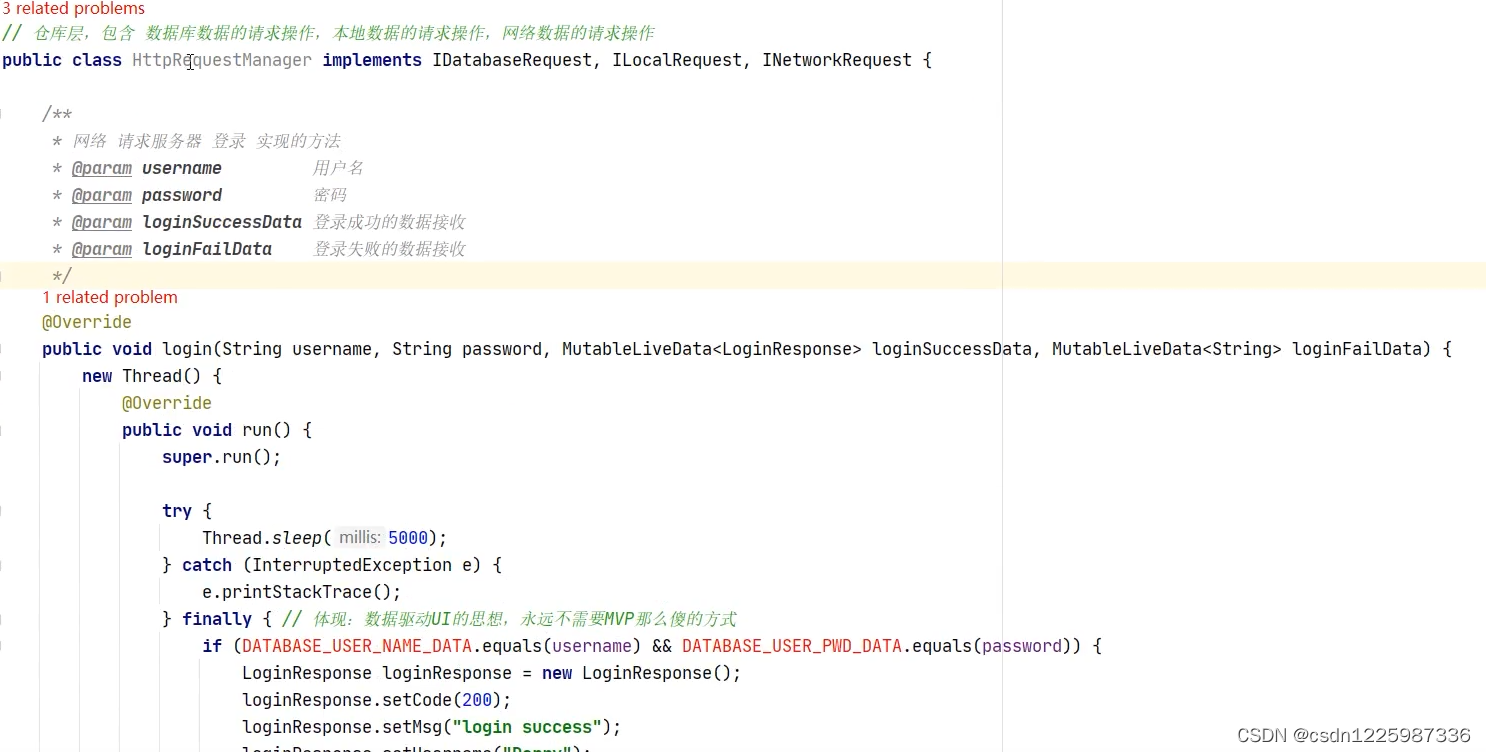Click the @Override annotation above run method

[167, 403]
